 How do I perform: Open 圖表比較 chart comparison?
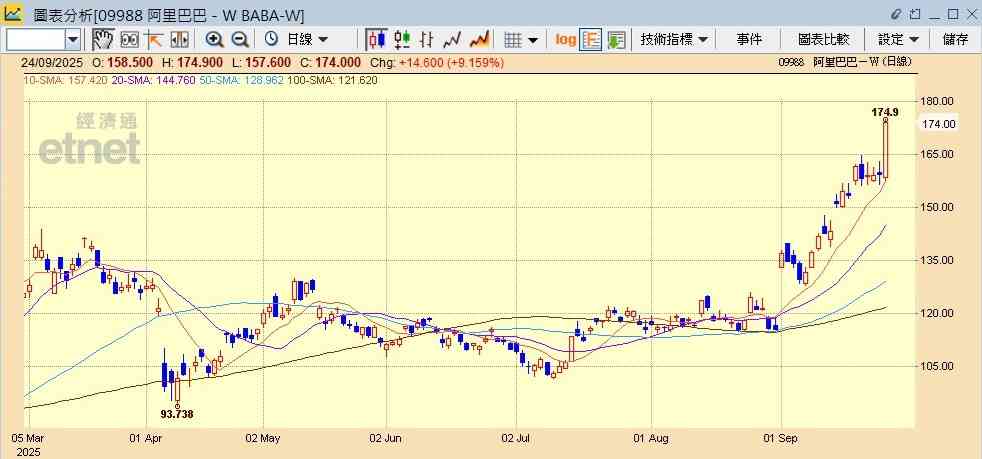coord(824,39)
